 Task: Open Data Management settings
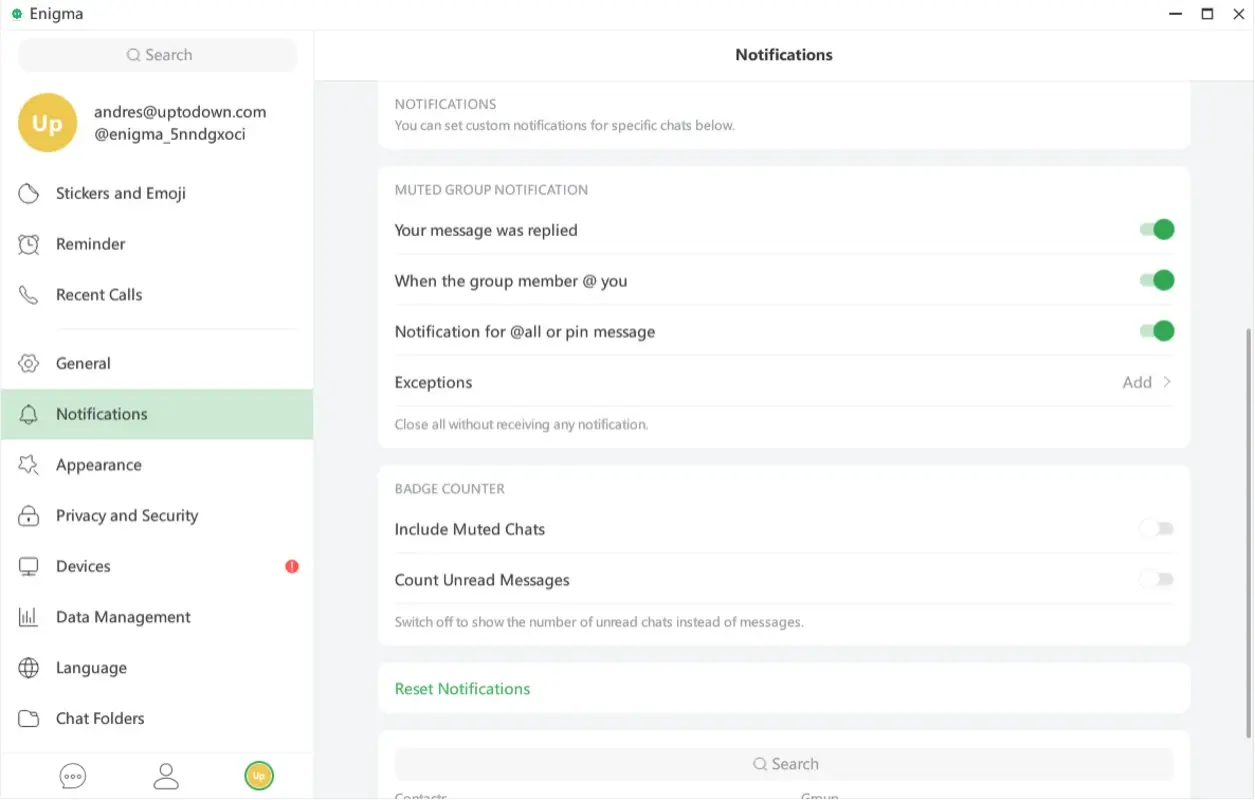(x=123, y=617)
